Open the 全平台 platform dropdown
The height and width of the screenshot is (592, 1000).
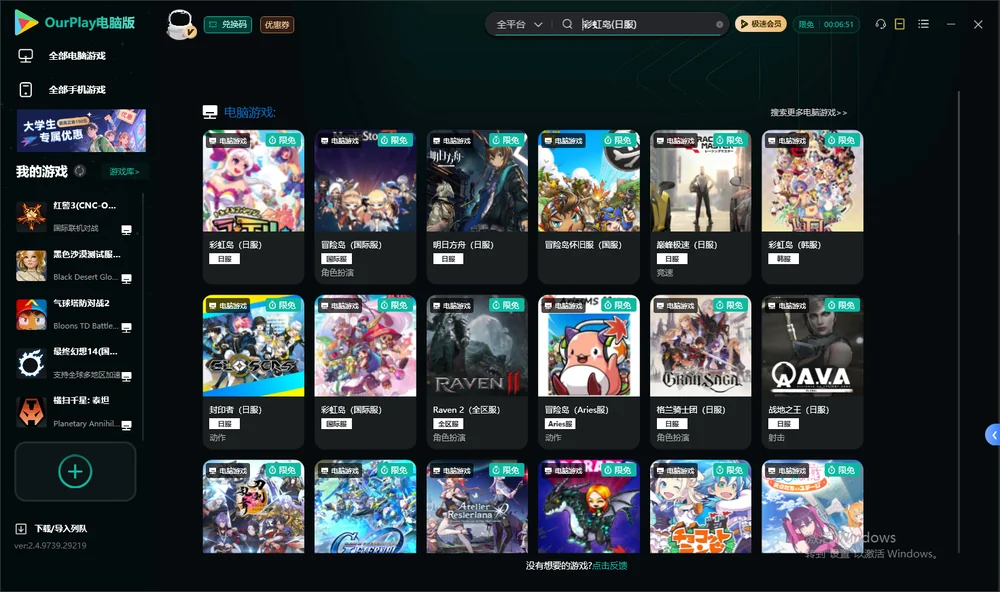(519, 24)
